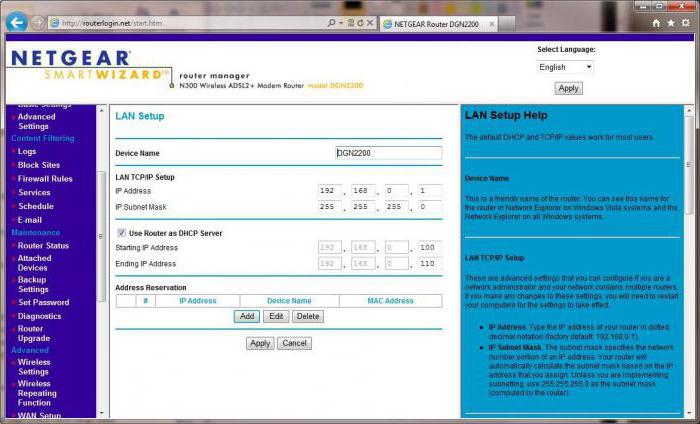Click the browser back arrow button
This screenshot has width=700, height=424.
tap(17, 22)
